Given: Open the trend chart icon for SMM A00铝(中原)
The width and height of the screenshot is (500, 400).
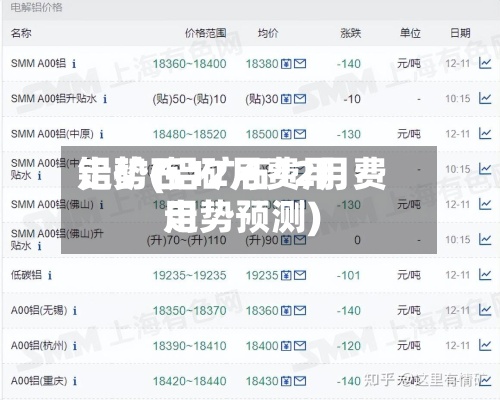Looking at the screenshot, I should coord(485,134).
